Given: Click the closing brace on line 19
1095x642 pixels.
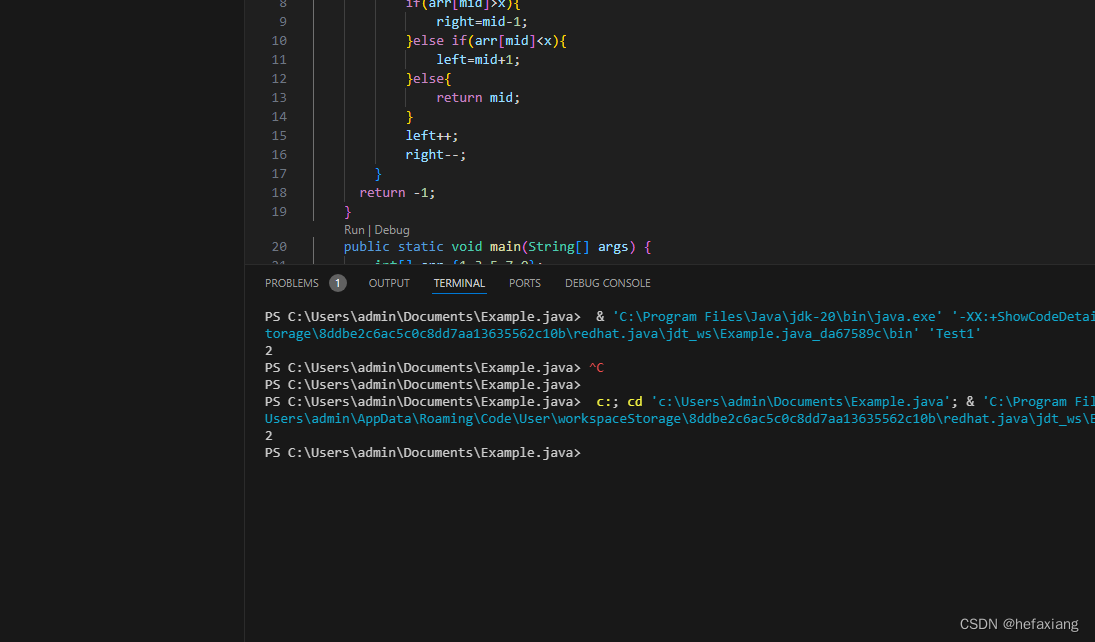Looking at the screenshot, I should coord(347,211).
